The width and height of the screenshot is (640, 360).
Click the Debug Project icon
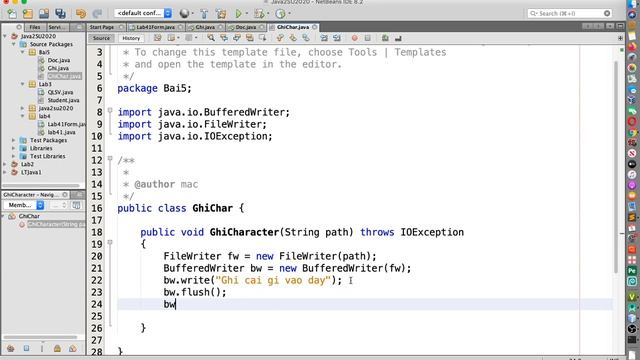click(259, 13)
